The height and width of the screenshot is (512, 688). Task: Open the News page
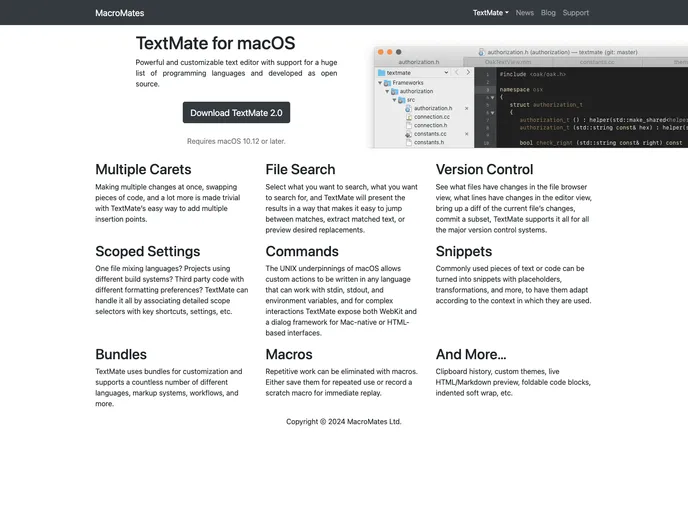pos(524,13)
